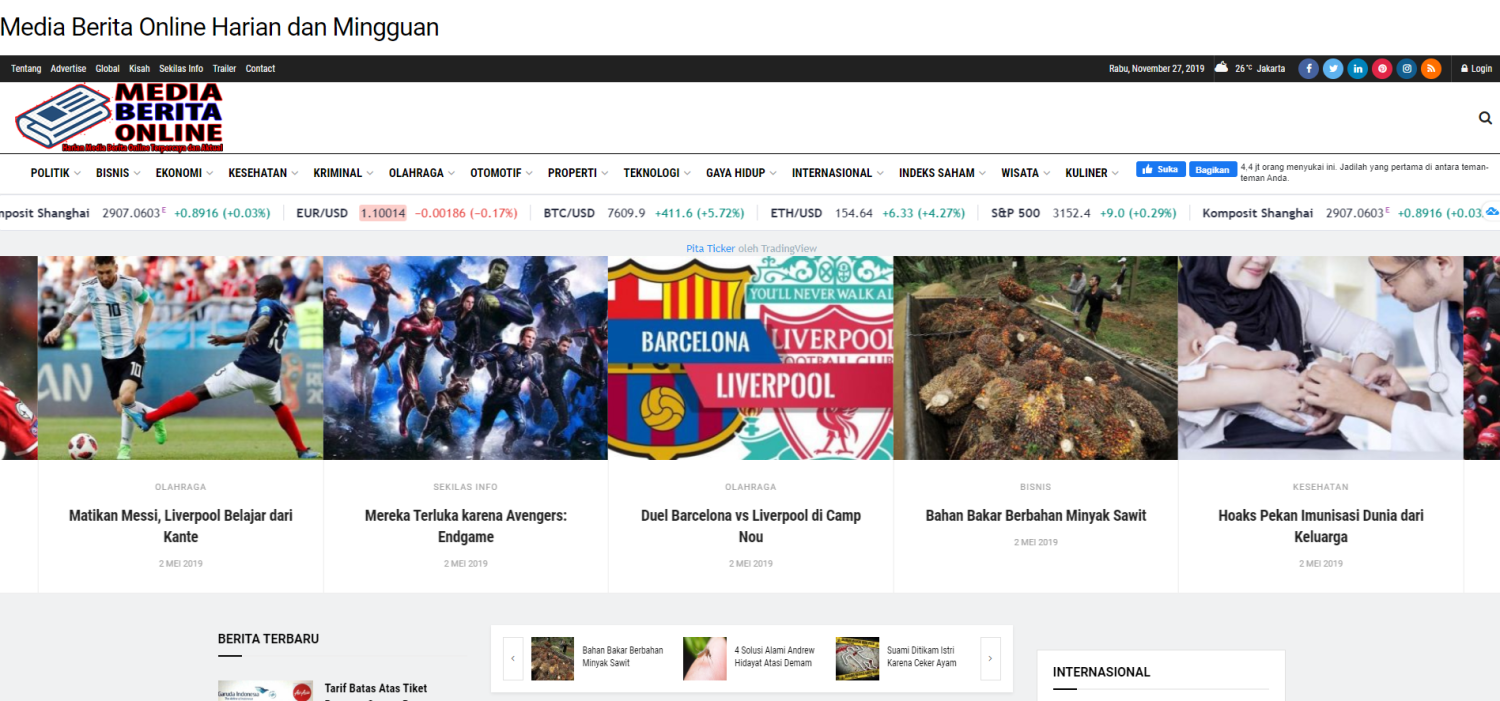Go to next item in small news carousel

point(990,659)
